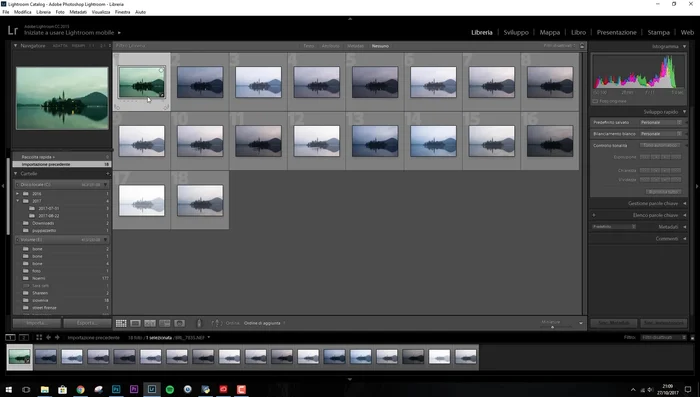Select Testo in the library filter bar
The width and height of the screenshot is (700, 397).
tap(308, 46)
